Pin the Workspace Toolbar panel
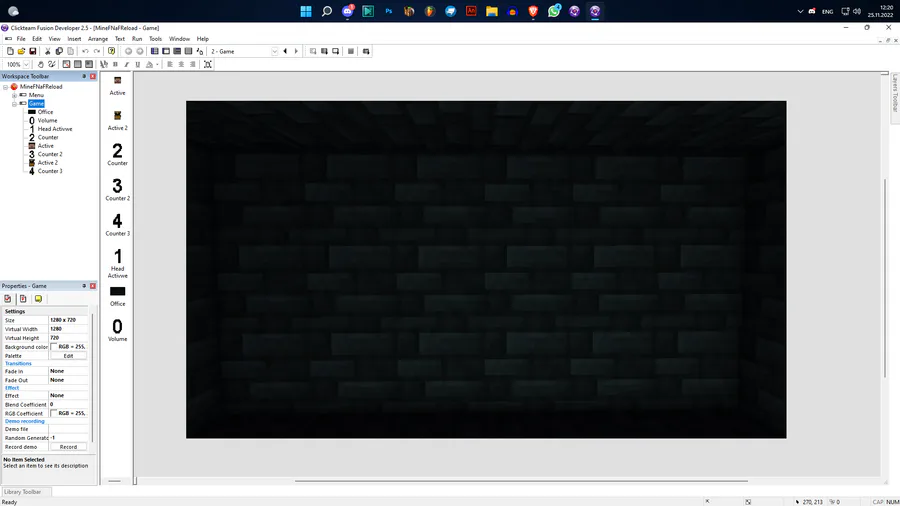The image size is (900, 506). point(84,76)
